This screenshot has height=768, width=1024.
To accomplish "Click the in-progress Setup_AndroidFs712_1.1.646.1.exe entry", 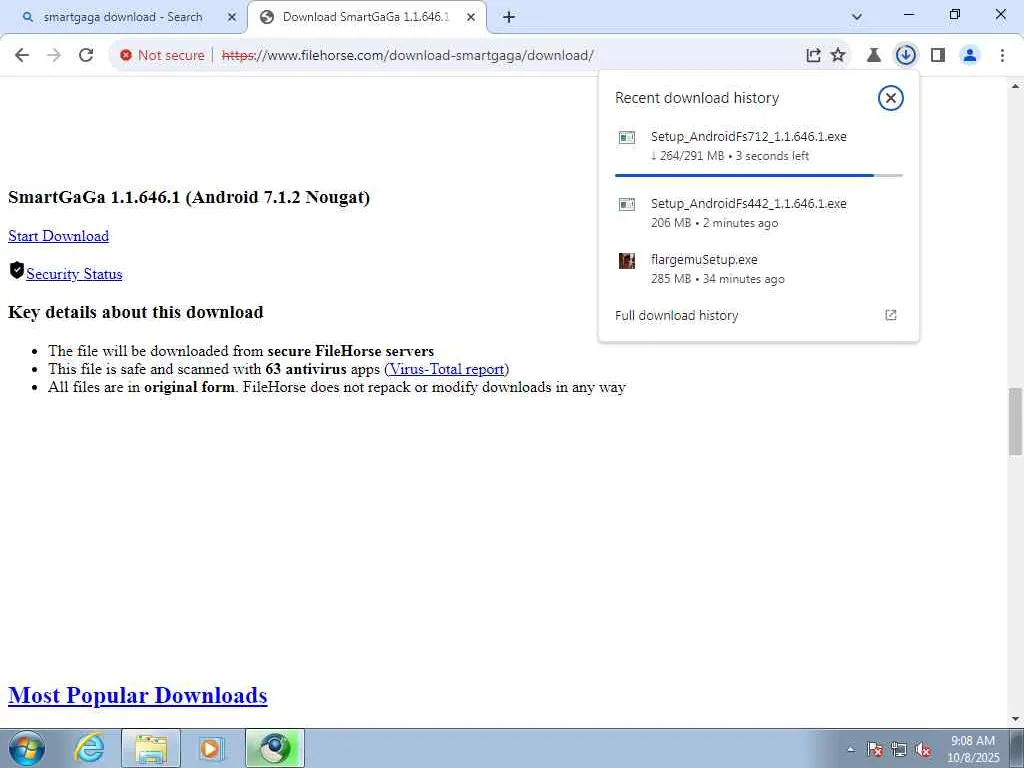I will coord(759,146).
